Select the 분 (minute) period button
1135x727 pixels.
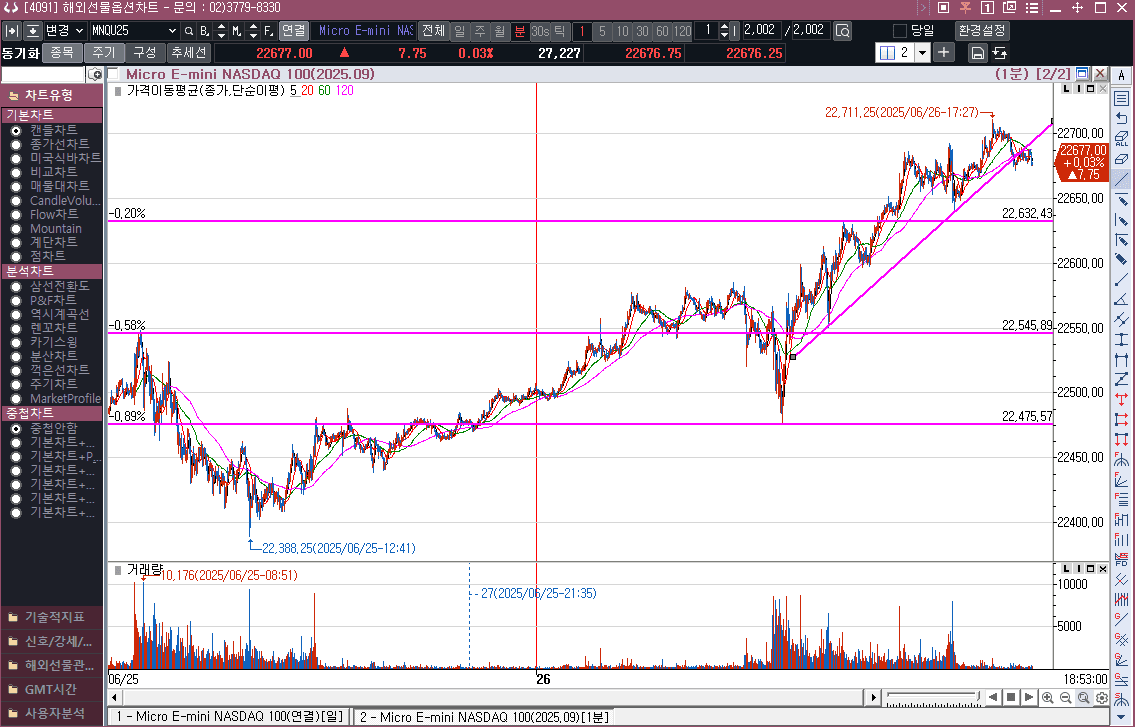520,31
